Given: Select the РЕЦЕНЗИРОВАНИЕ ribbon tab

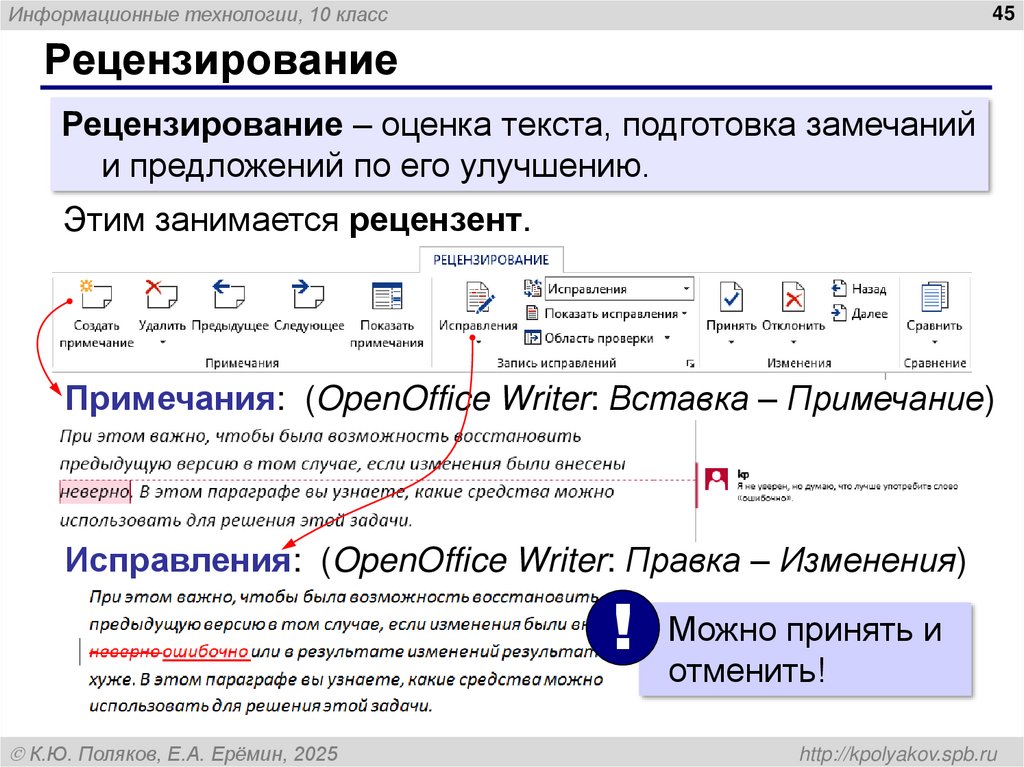Looking at the screenshot, I should (x=490, y=260).
